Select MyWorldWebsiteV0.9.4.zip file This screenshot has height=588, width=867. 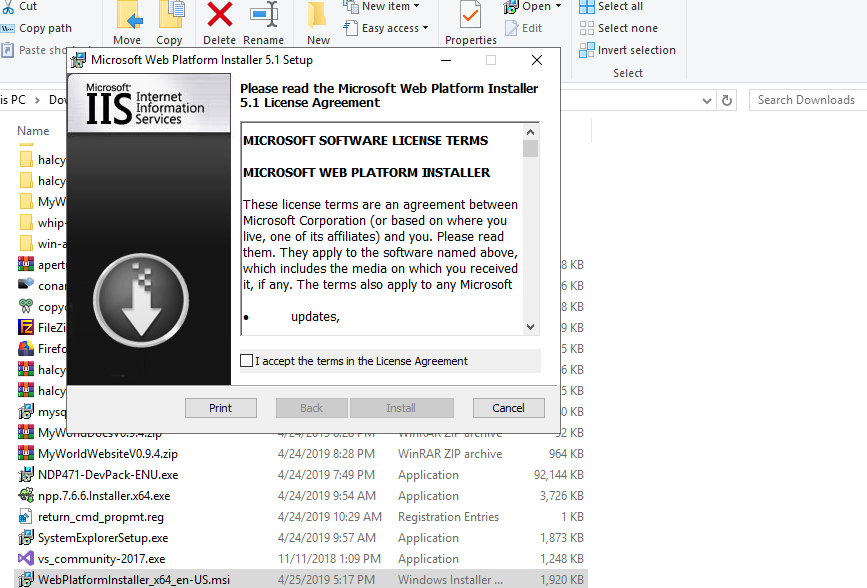click(x=108, y=454)
